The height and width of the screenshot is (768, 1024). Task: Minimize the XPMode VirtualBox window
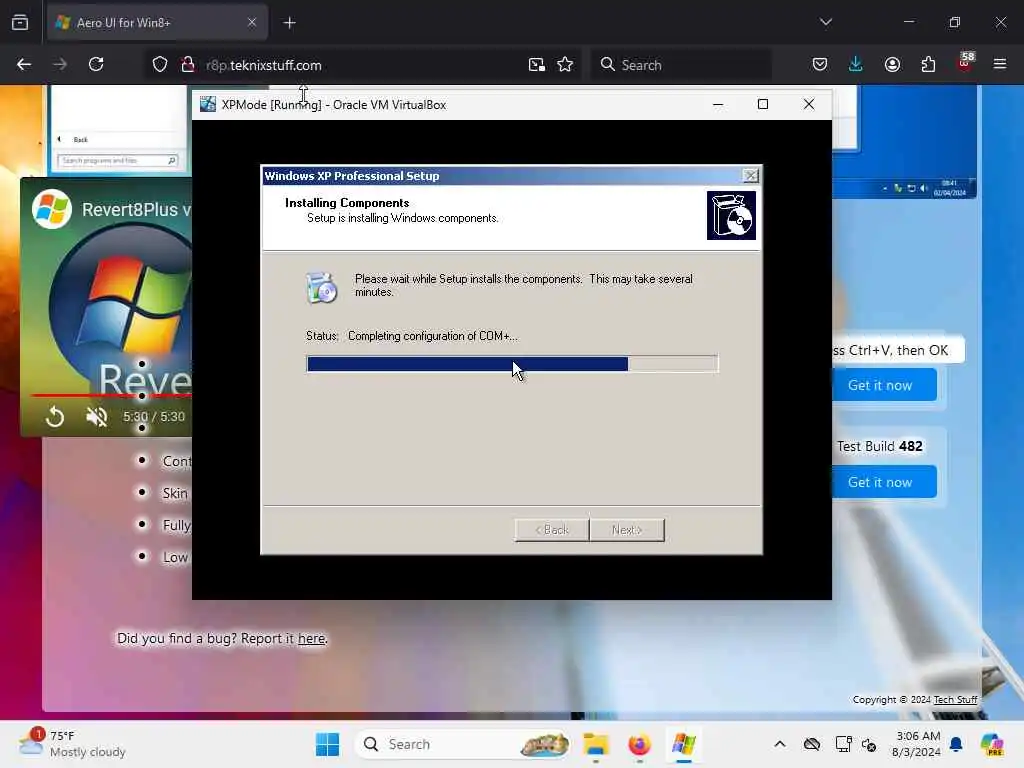pyautogui.click(x=718, y=104)
